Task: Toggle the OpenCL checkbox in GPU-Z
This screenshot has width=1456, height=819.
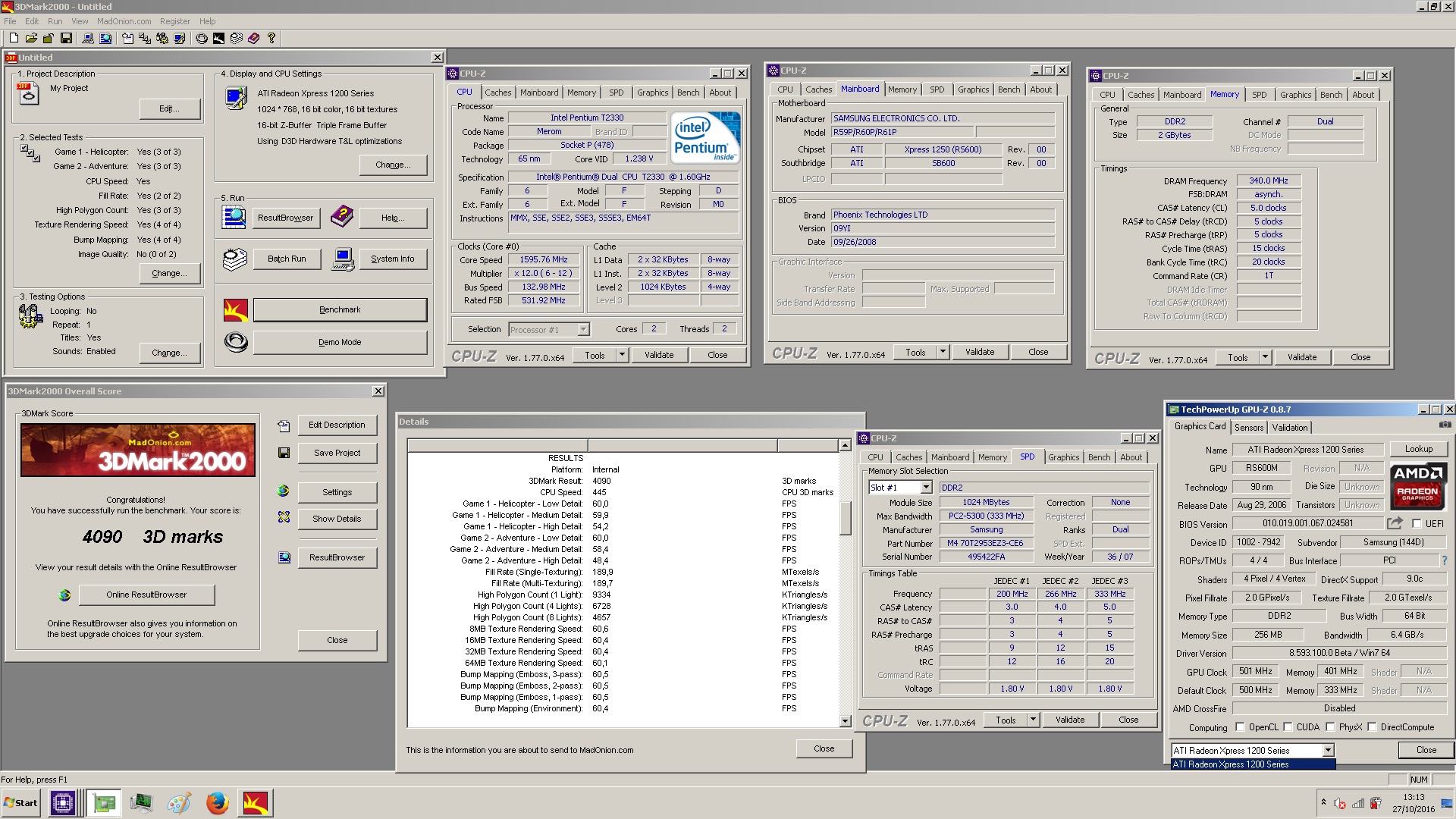Action: pos(1240,726)
